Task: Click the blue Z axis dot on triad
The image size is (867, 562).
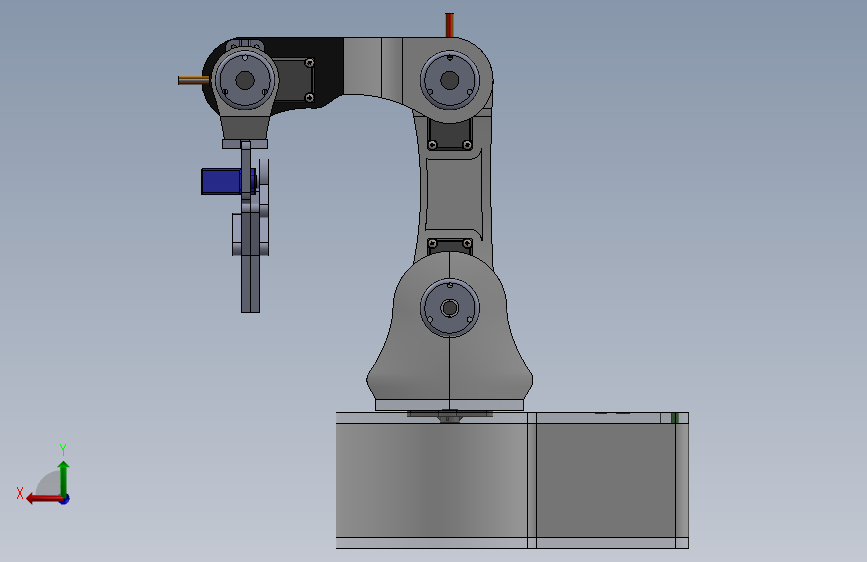Action: click(65, 499)
